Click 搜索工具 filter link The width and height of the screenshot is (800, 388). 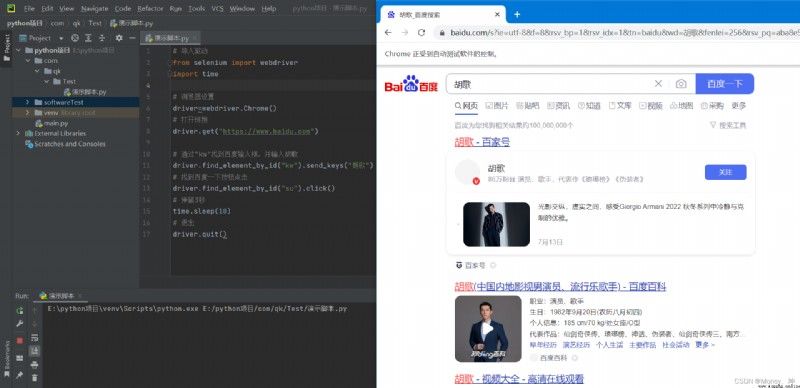click(x=728, y=125)
